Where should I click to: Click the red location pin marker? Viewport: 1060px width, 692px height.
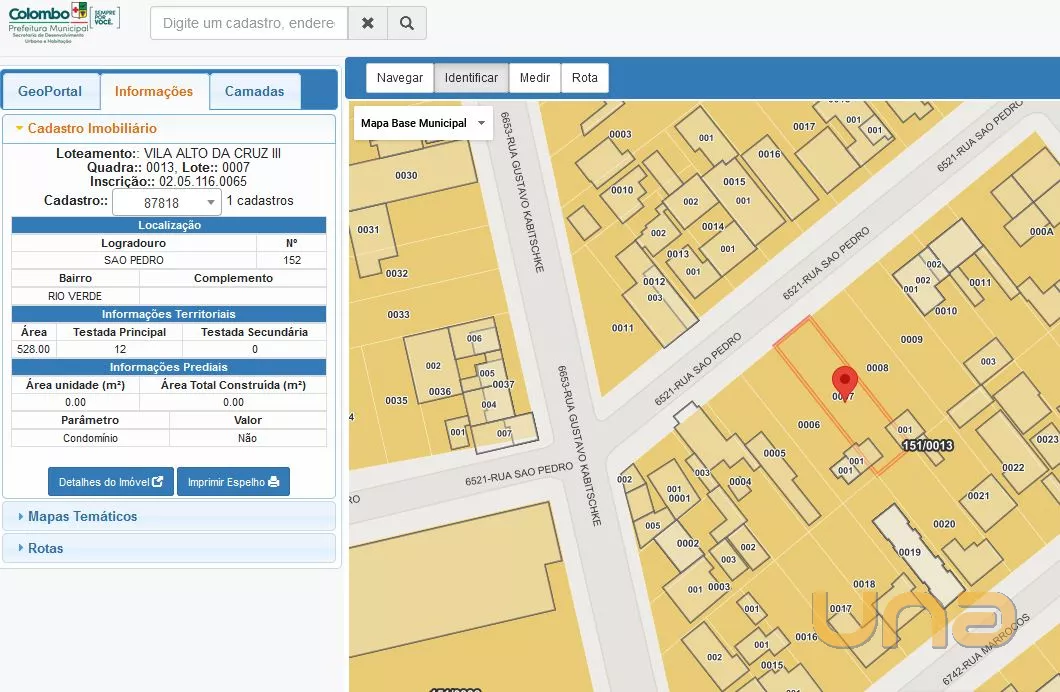click(x=845, y=382)
